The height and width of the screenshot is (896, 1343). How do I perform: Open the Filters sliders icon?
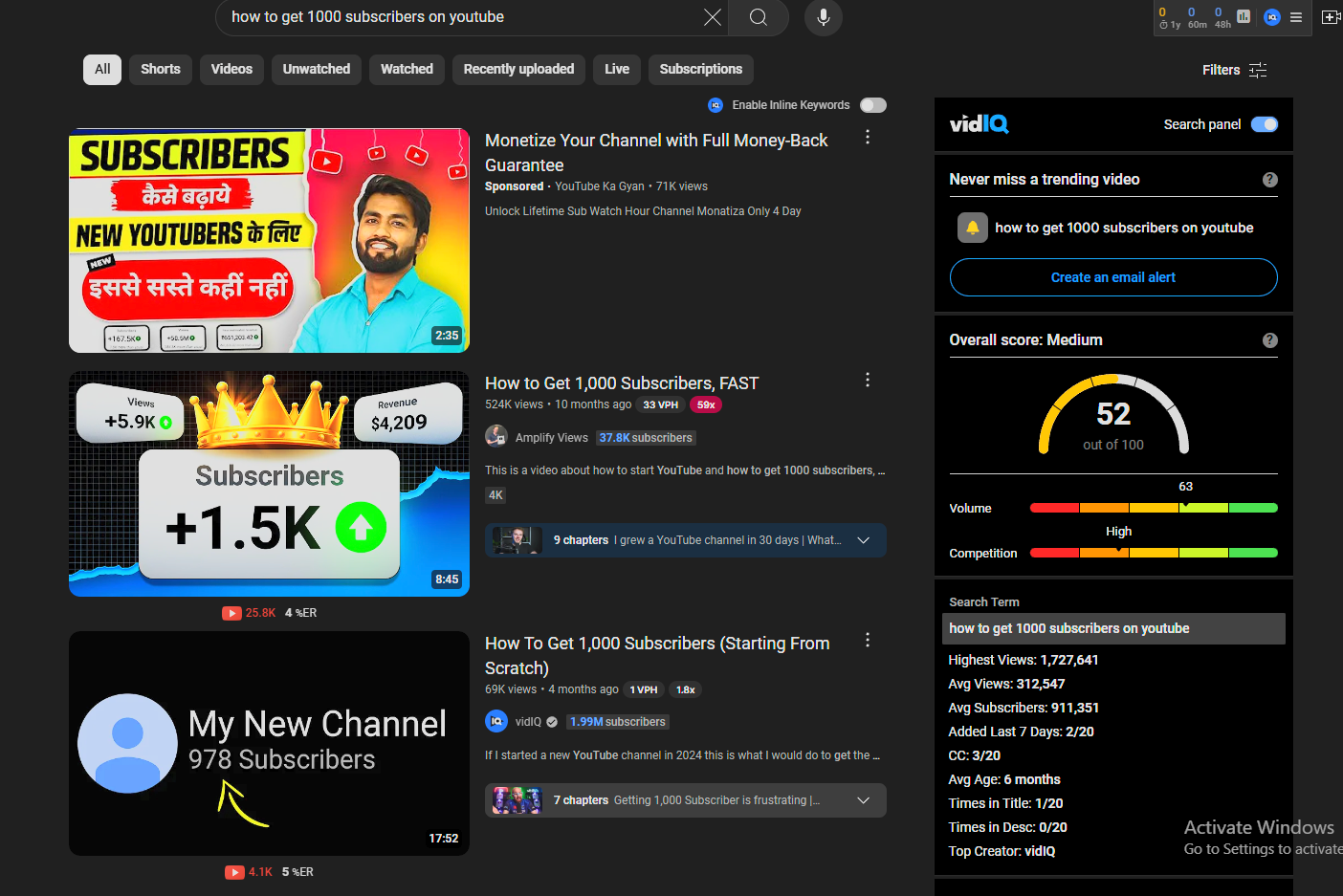1258,70
